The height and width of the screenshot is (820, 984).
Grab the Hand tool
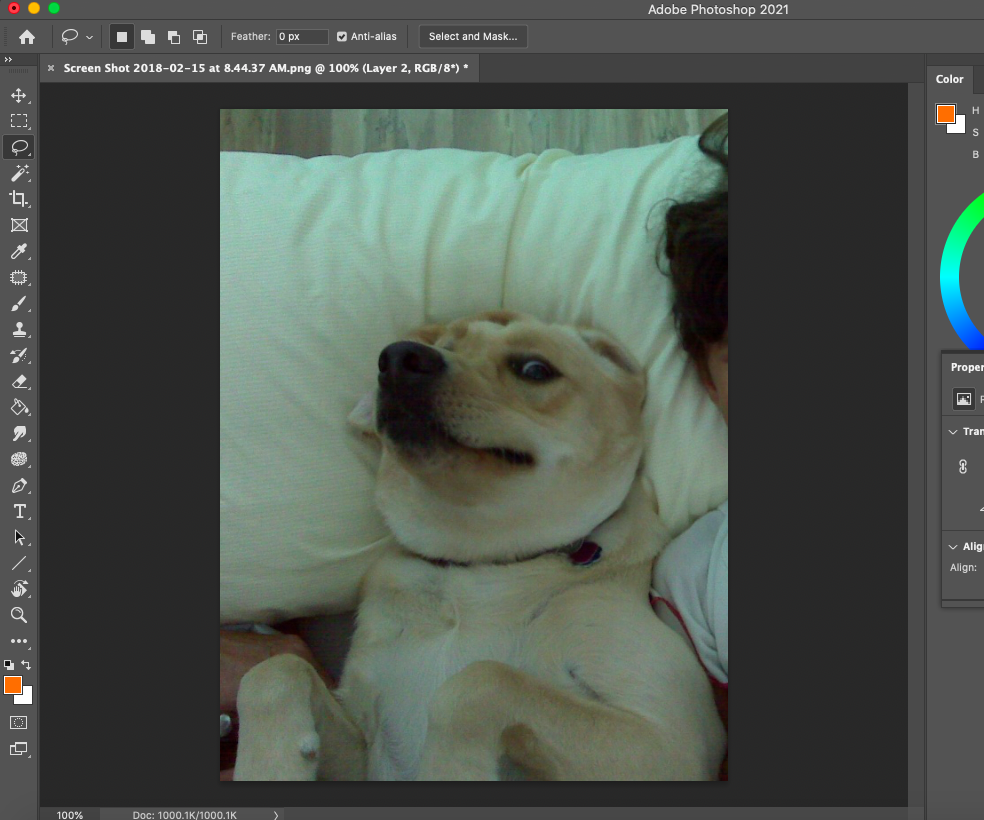pos(19,589)
